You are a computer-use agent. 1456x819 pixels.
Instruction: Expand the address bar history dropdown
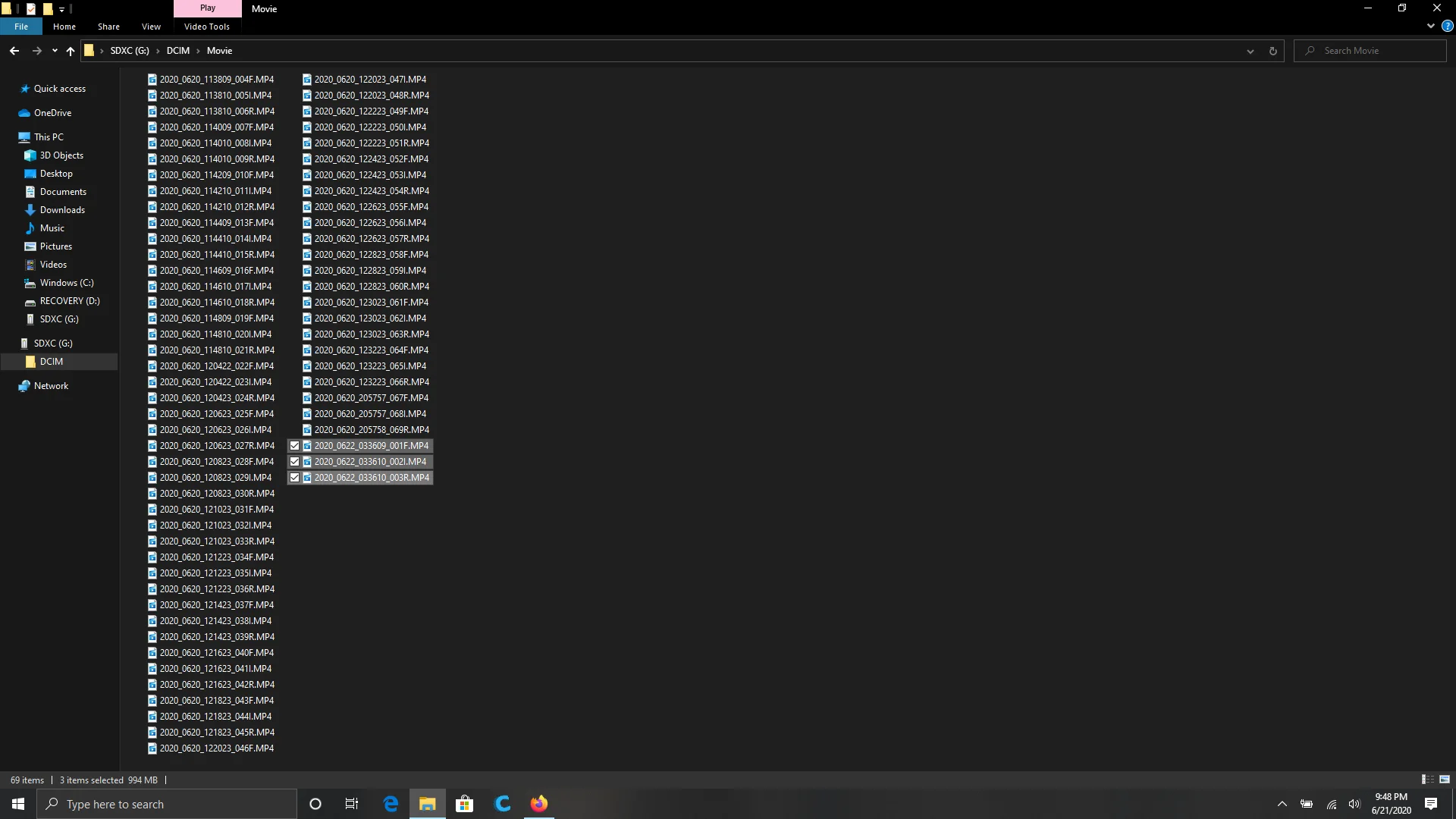pyautogui.click(x=1250, y=51)
